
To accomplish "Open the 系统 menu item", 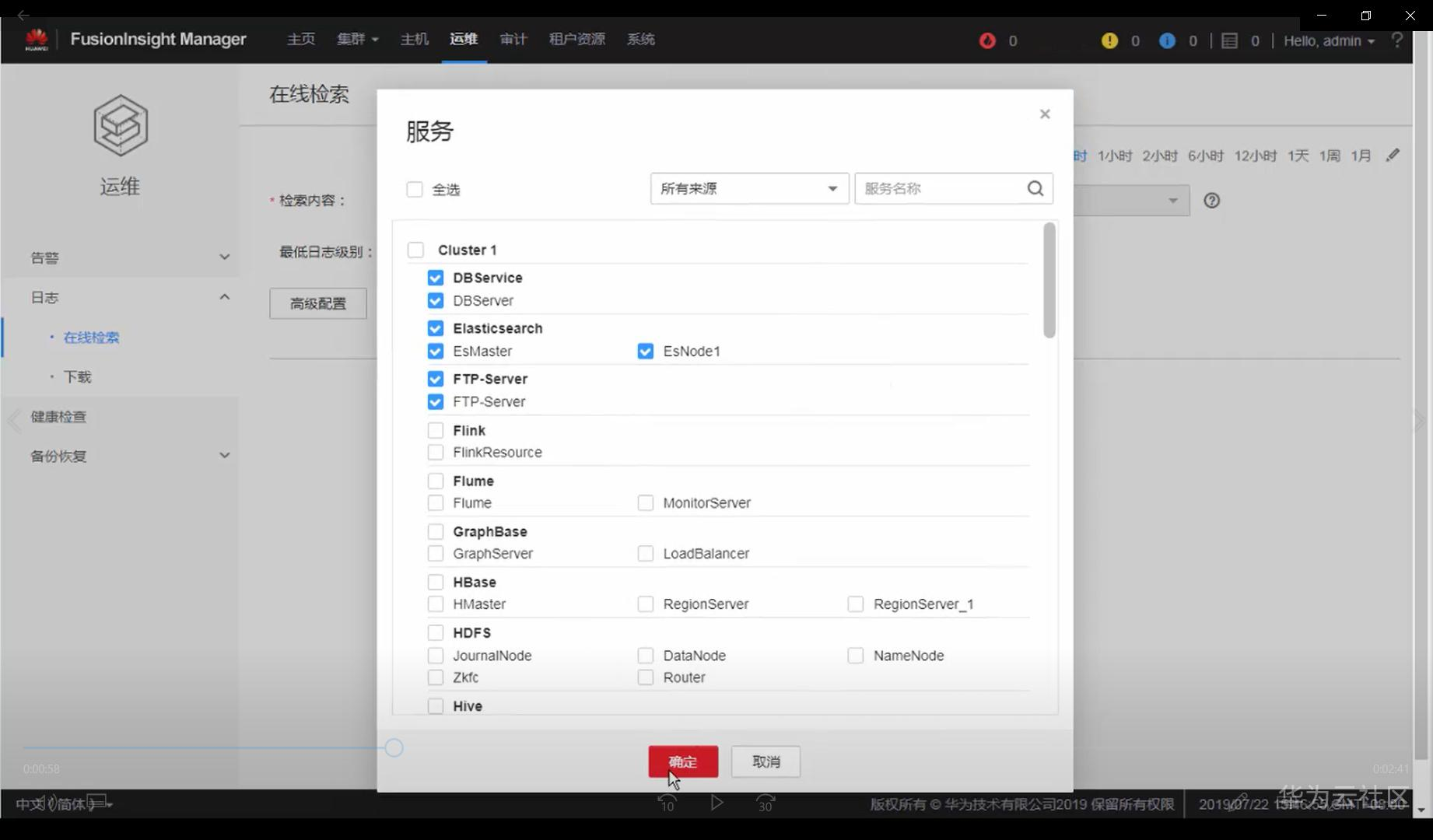I will (641, 39).
